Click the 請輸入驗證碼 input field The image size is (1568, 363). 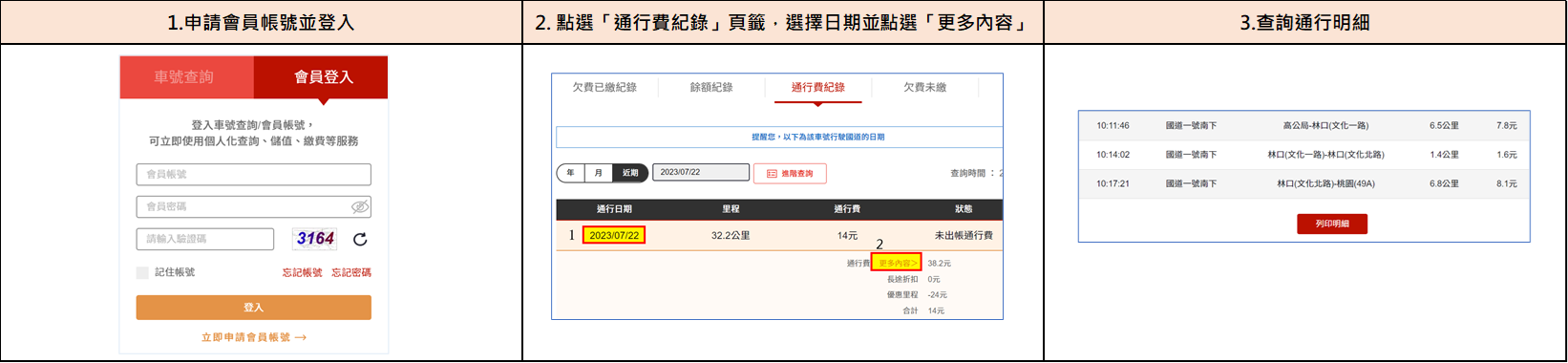[x=205, y=239]
